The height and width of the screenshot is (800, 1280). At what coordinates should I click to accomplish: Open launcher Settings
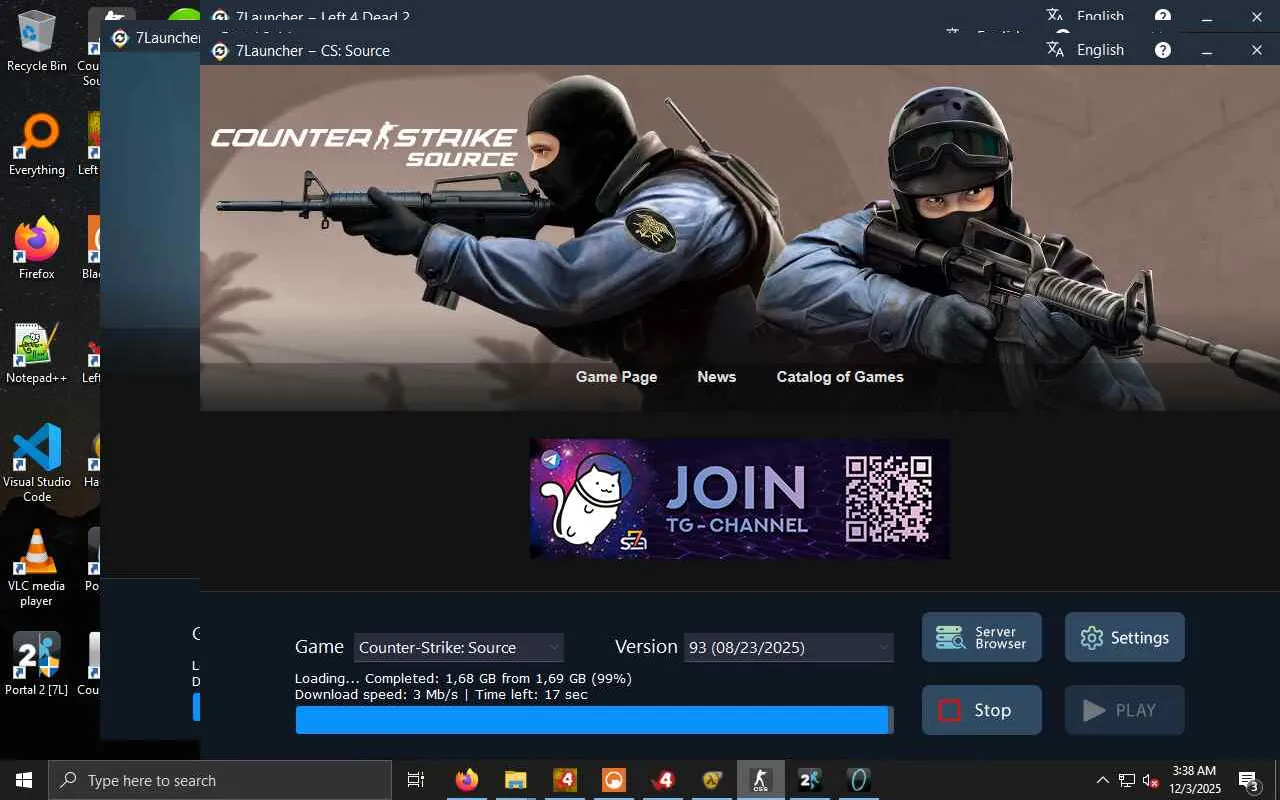1125,637
